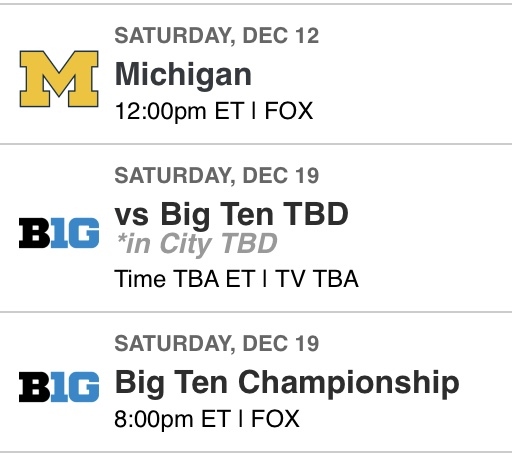This screenshot has width=512, height=455.
Task: Tap the TV TBA label
Action: [317, 279]
